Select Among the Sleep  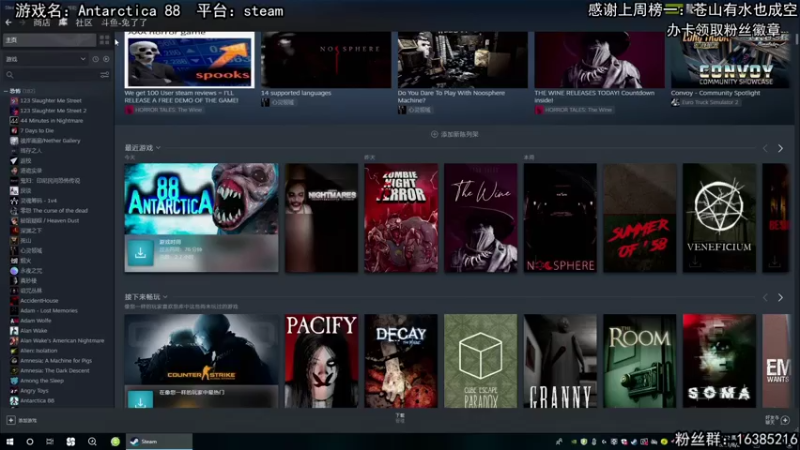click(42, 381)
